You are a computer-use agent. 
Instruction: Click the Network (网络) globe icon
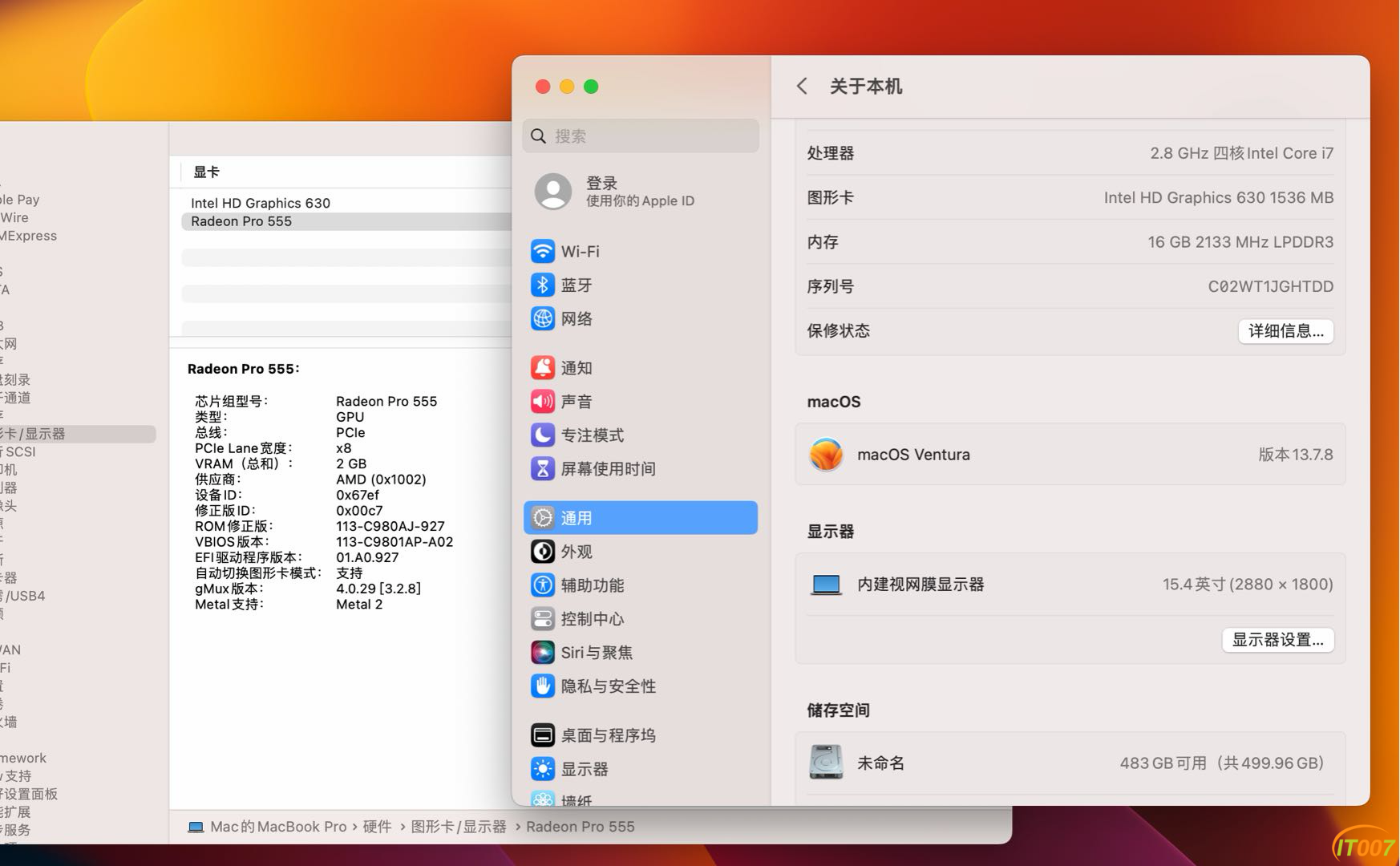(543, 318)
